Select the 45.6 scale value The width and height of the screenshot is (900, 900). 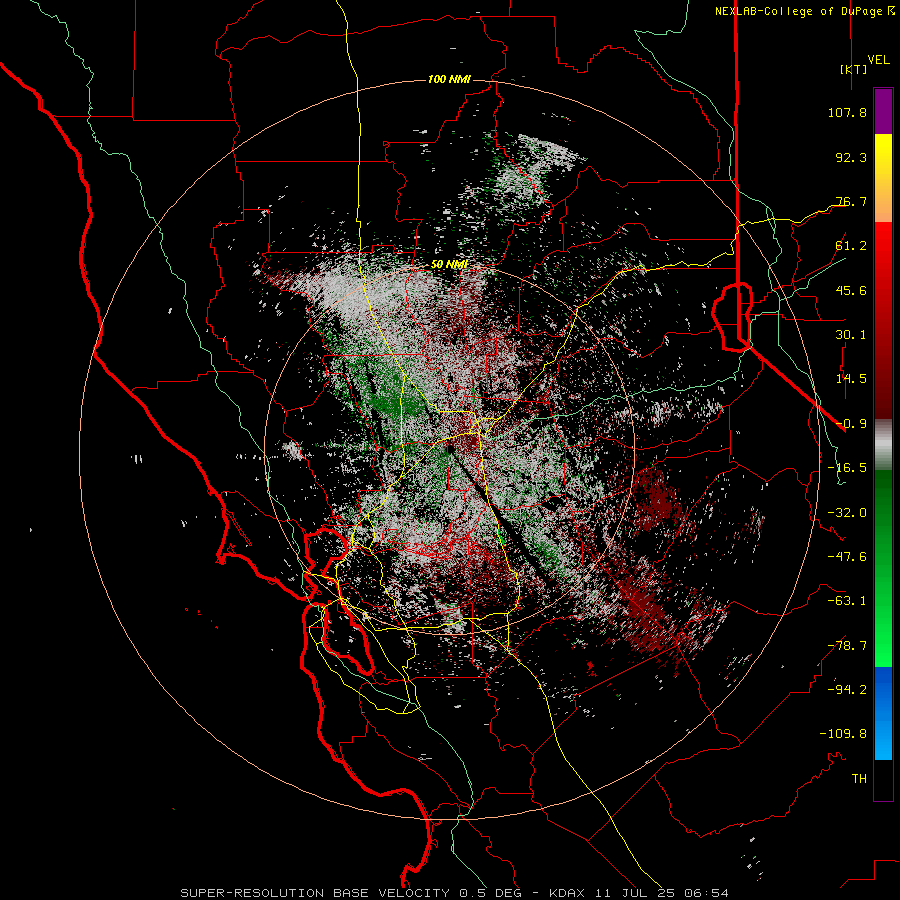coord(851,290)
